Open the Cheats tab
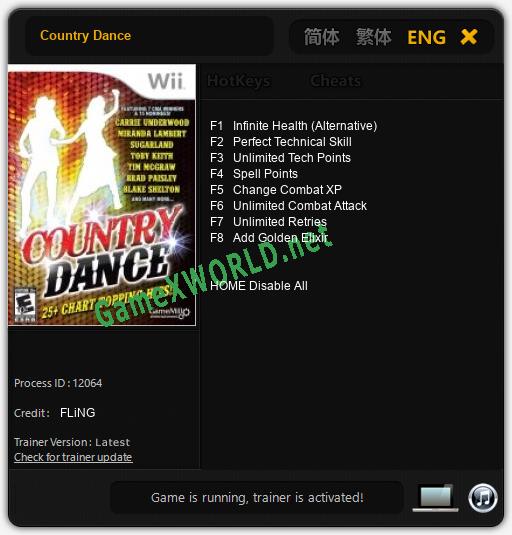 click(x=335, y=81)
